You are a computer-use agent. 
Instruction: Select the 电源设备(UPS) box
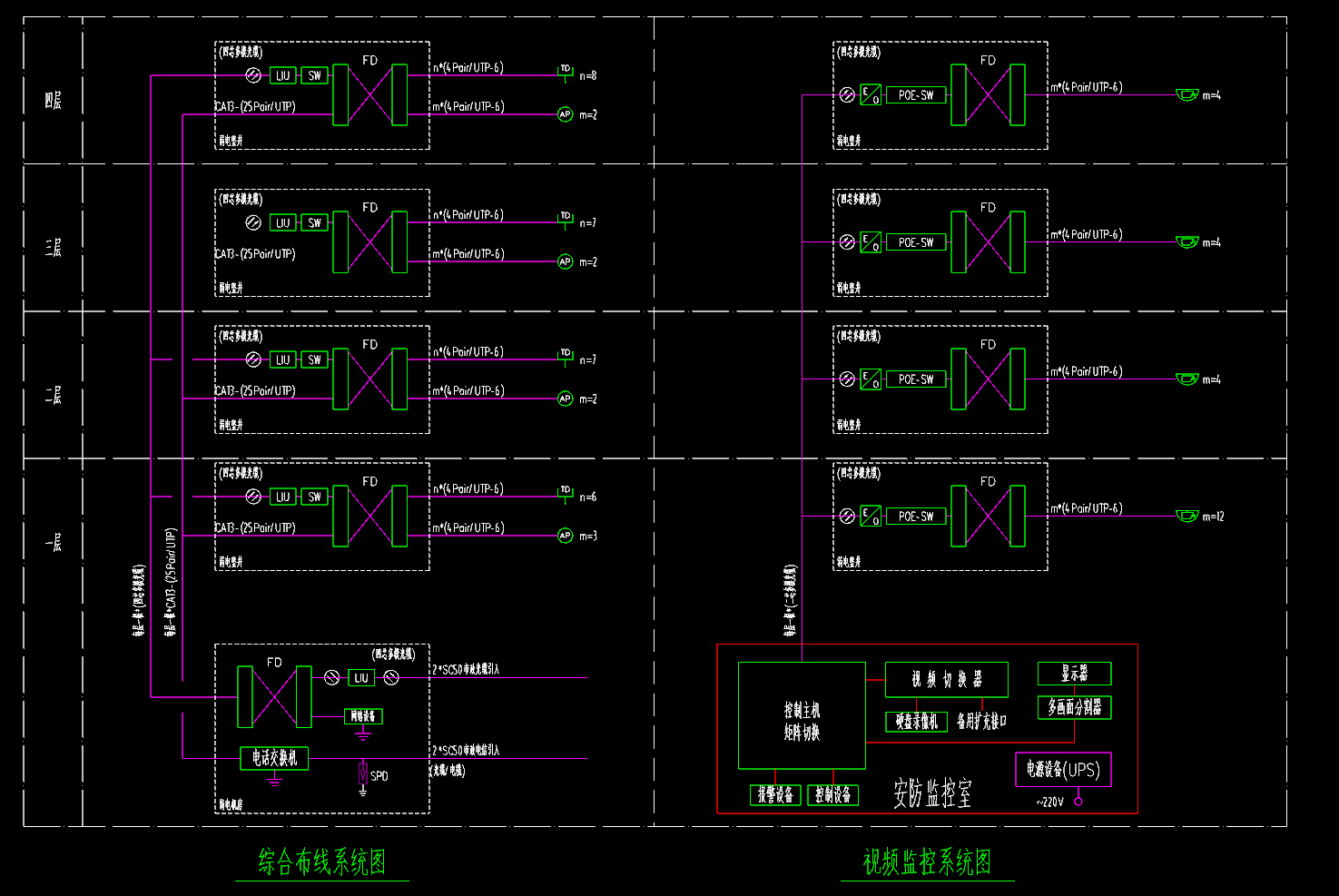pyautogui.click(x=1063, y=770)
